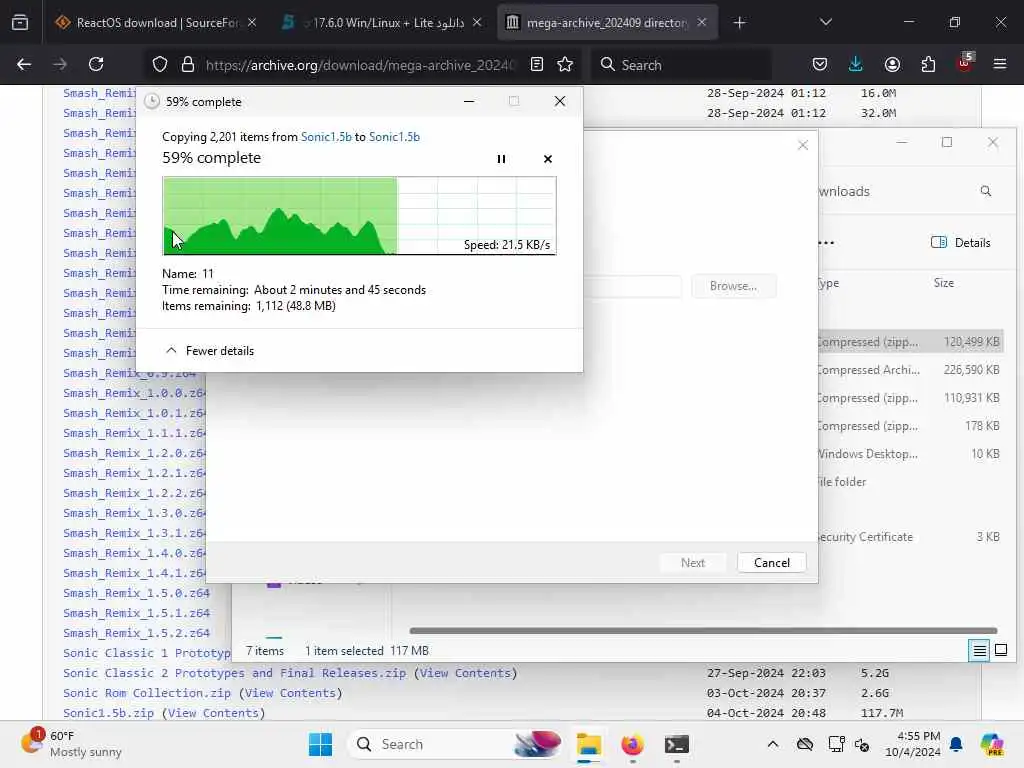Open Firefox account icon
Viewport: 1024px width, 768px height.
[x=892, y=64]
